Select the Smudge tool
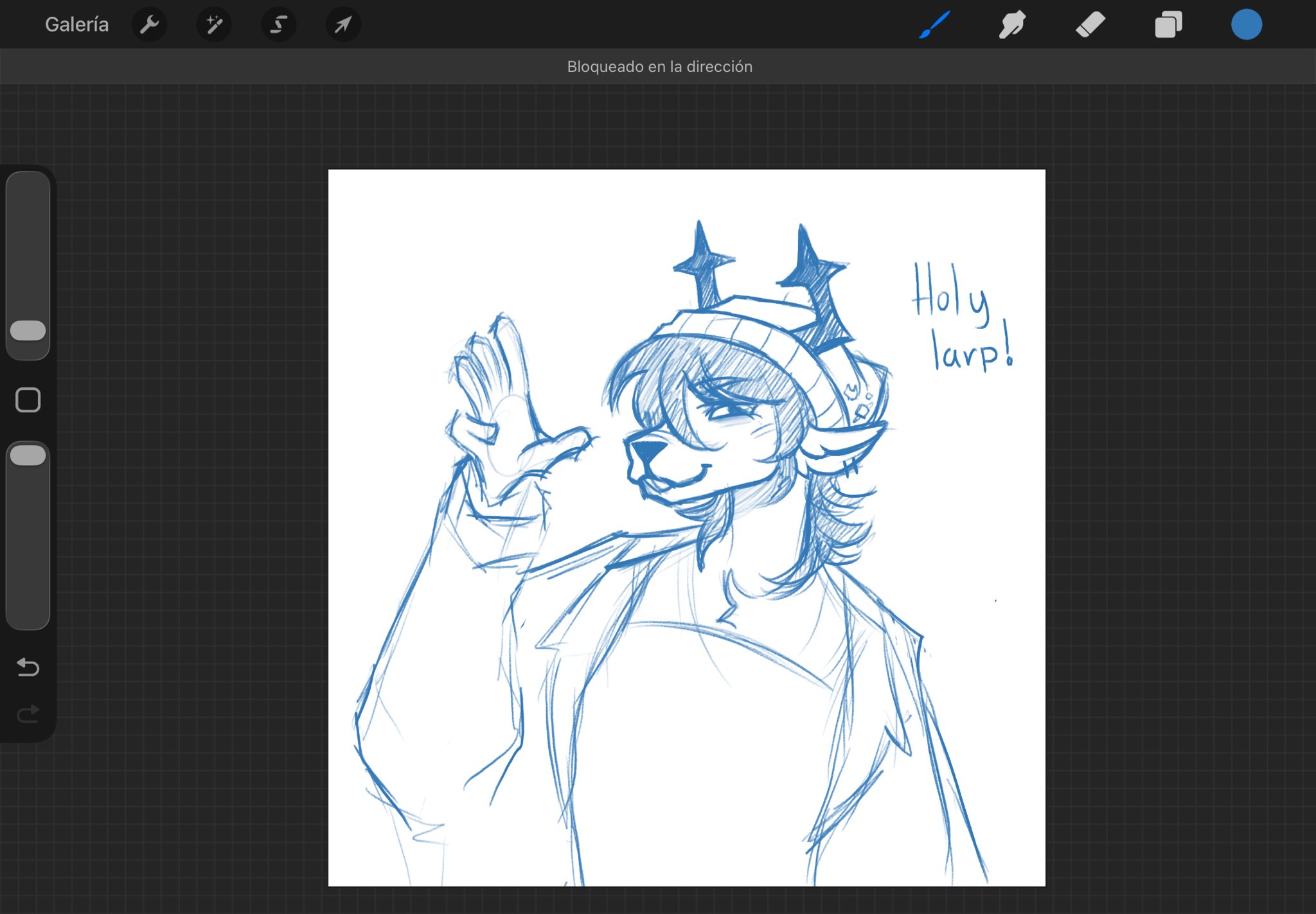The width and height of the screenshot is (1316, 914). tap(1012, 25)
